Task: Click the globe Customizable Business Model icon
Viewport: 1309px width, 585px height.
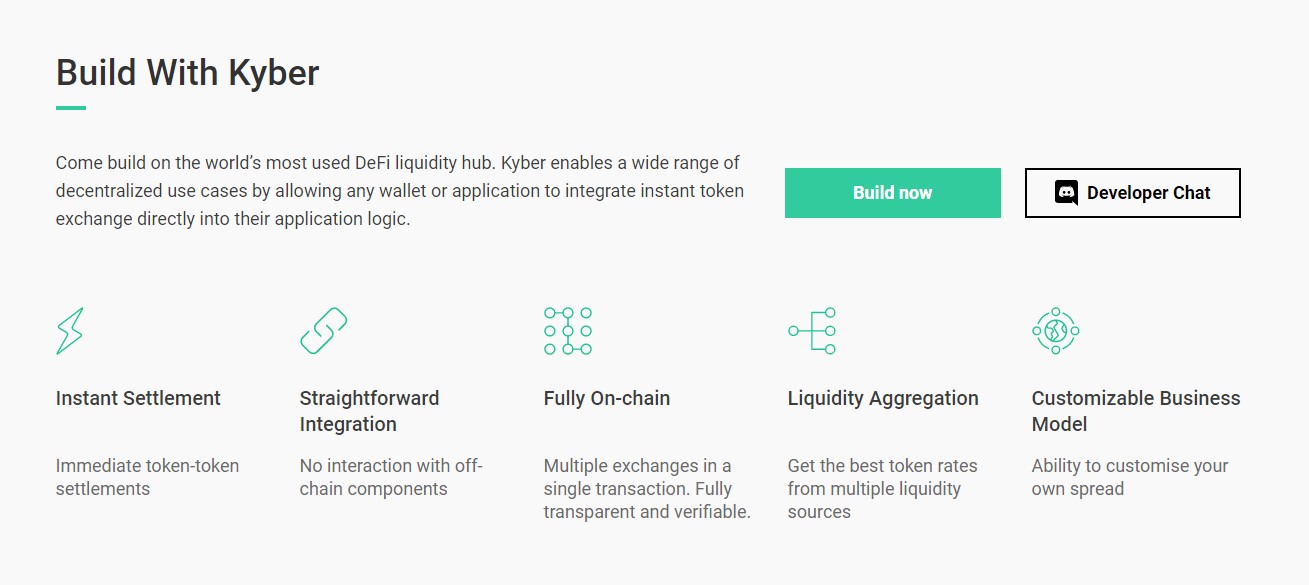Action: coord(1056,331)
